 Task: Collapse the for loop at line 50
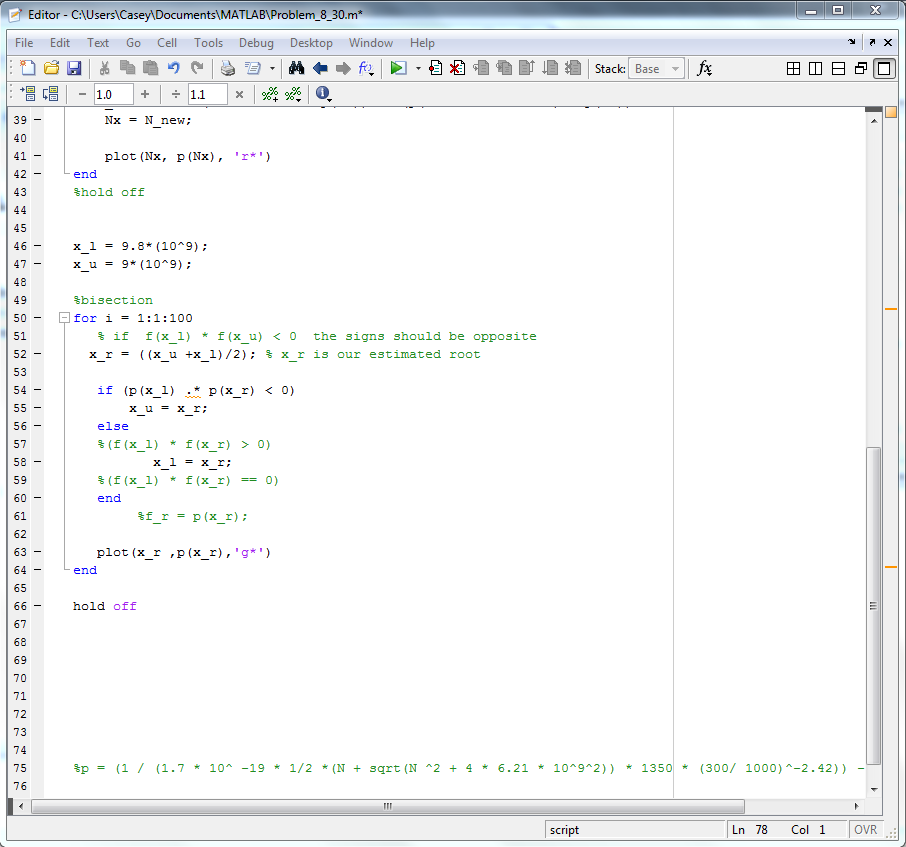coord(64,318)
